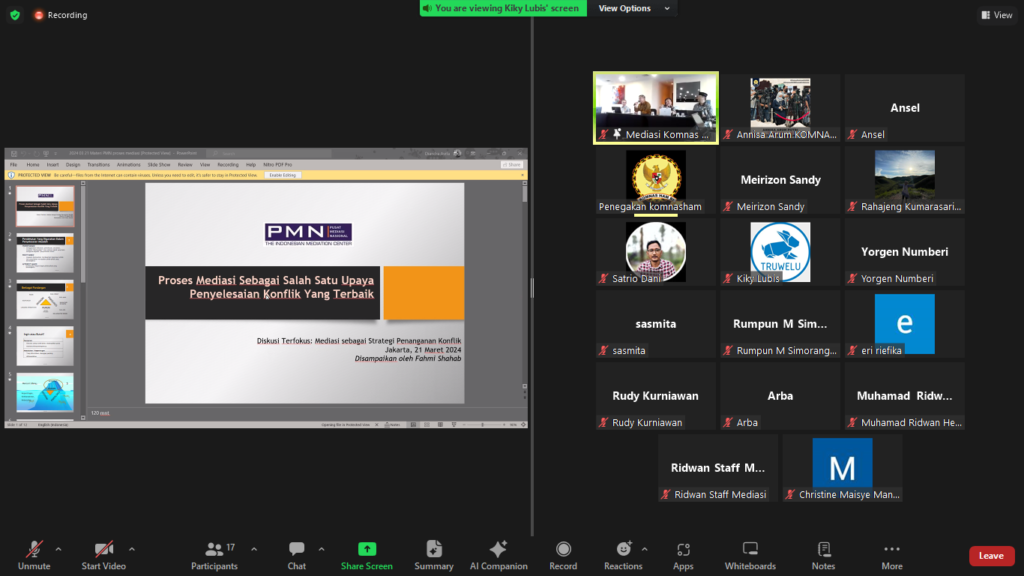
Task: Click the Recording indicator
Action: (x=61, y=14)
